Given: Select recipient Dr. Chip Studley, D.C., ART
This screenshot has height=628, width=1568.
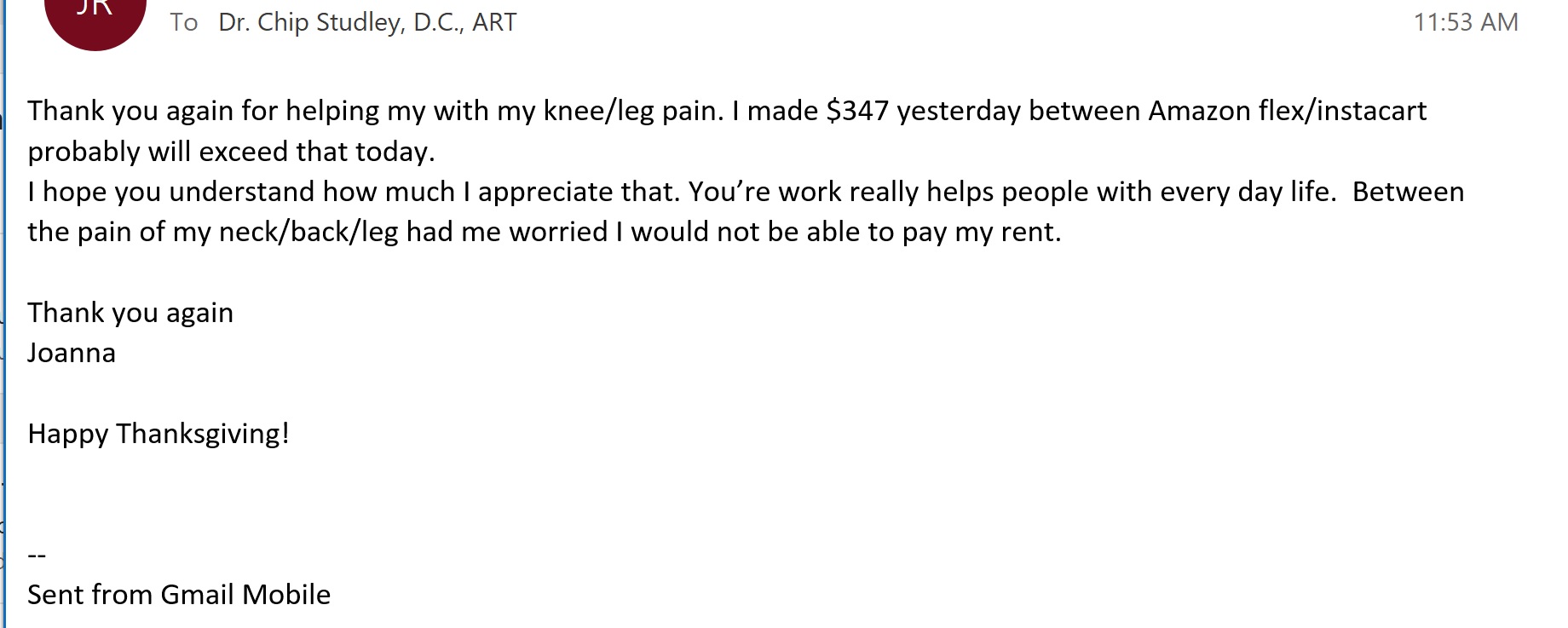Looking at the screenshot, I should click(367, 22).
